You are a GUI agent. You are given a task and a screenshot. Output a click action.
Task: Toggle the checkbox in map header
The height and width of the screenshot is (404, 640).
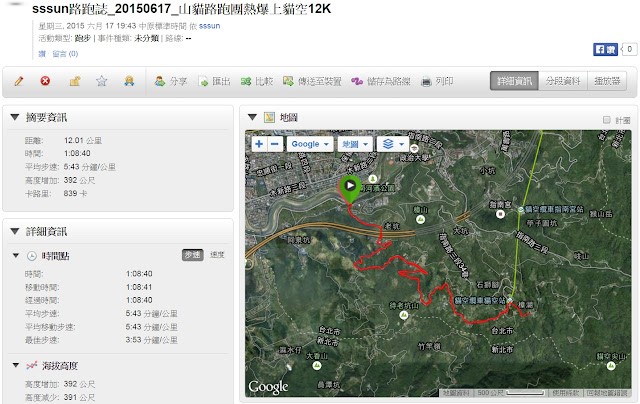click(x=607, y=120)
